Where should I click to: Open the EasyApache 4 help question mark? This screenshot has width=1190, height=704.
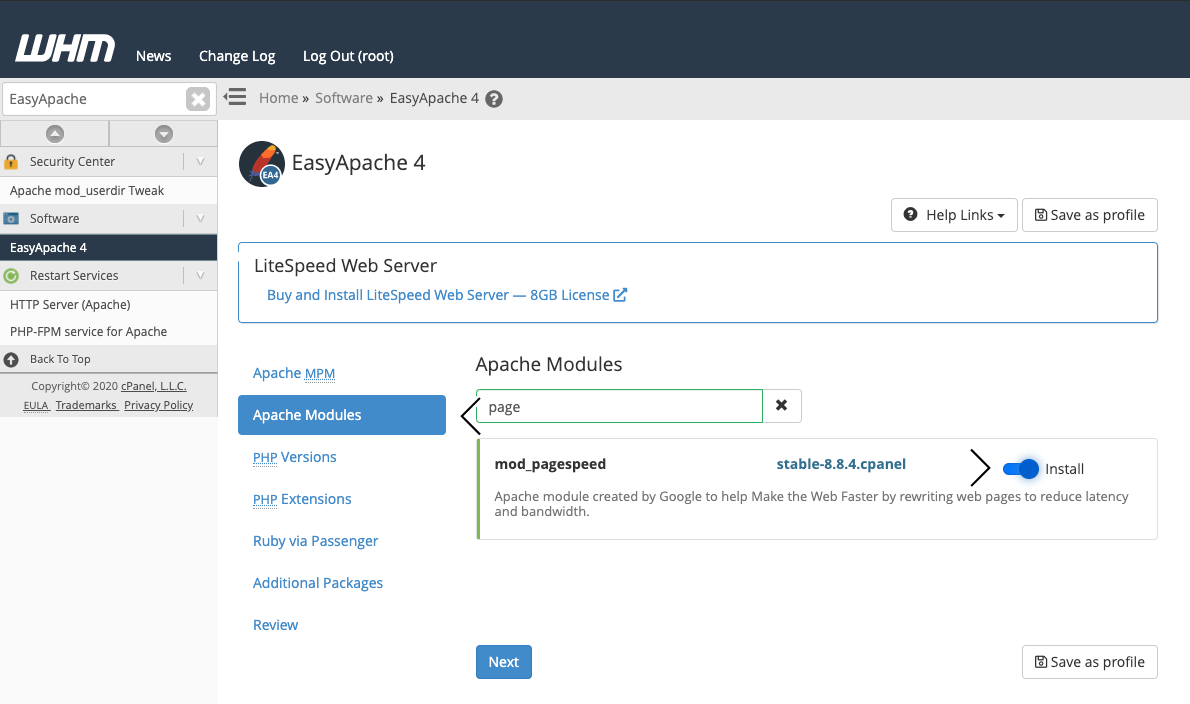click(494, 99)
